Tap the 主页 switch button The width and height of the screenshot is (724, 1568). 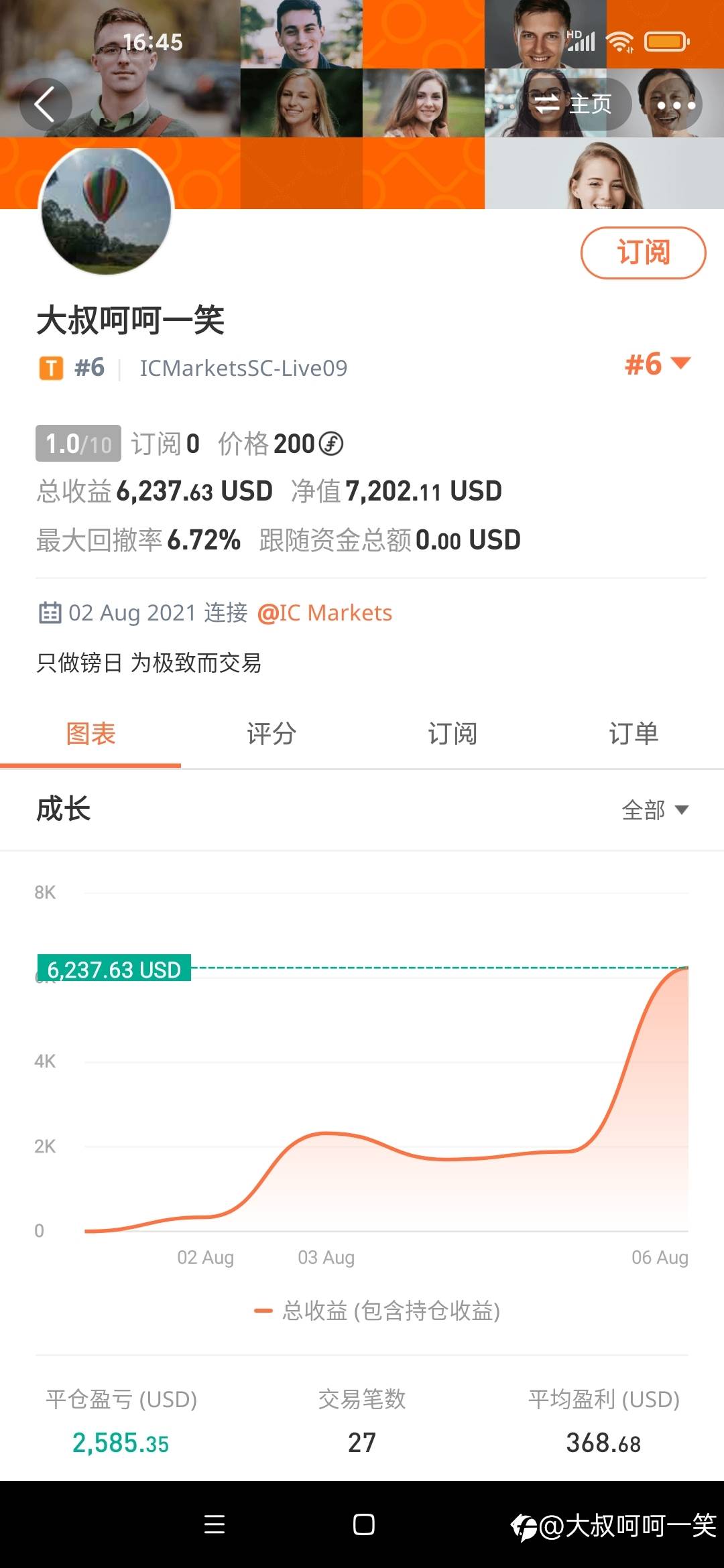tap(574, 105)
